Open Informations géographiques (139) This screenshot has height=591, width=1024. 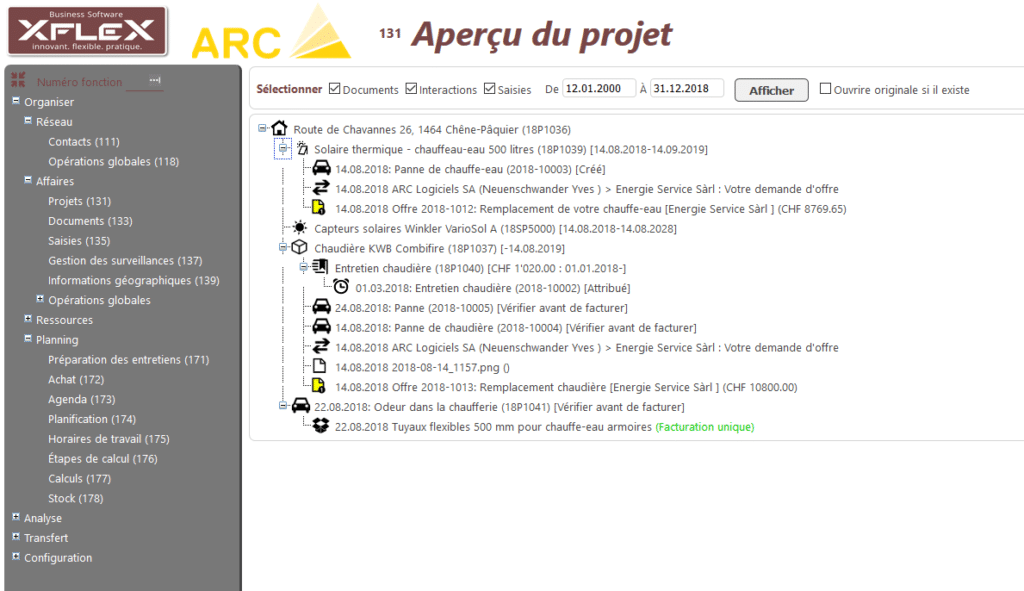pos(134,280)
